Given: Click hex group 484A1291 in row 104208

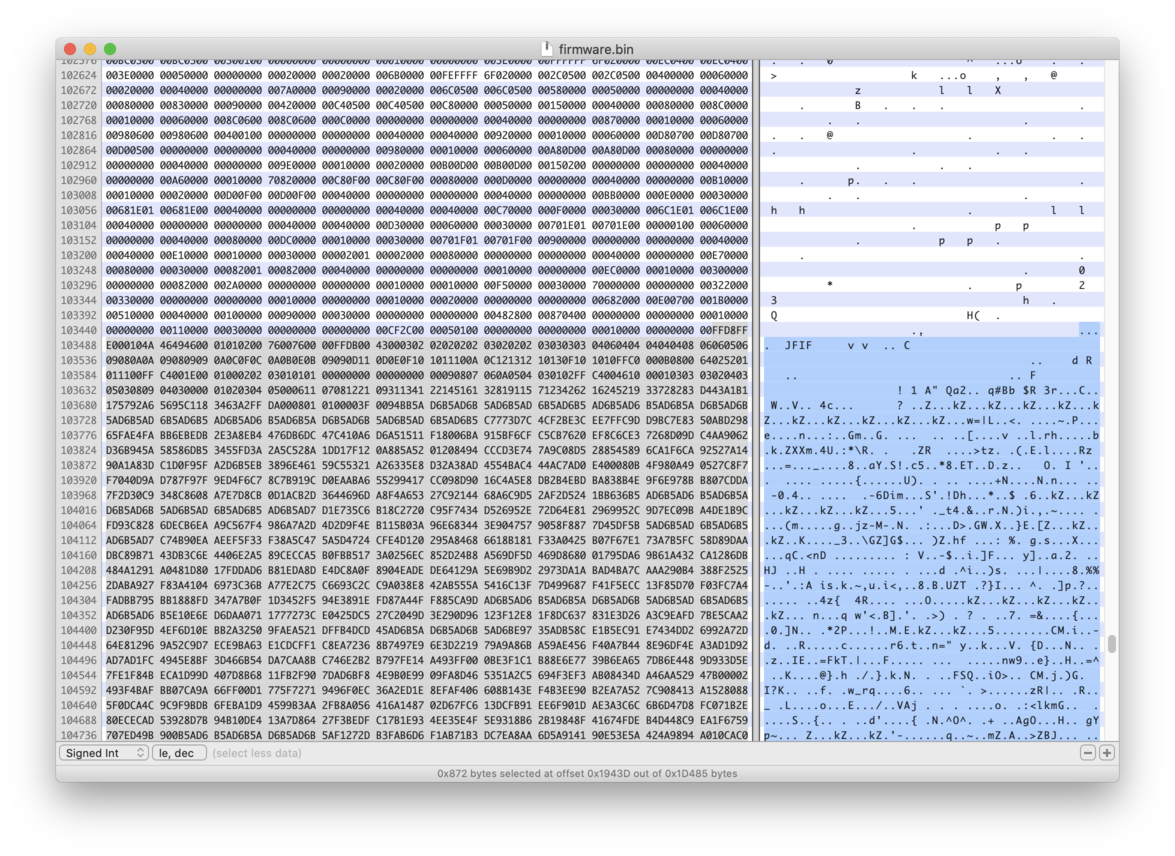Looking at the screenshot, I should tap(130, 570).
